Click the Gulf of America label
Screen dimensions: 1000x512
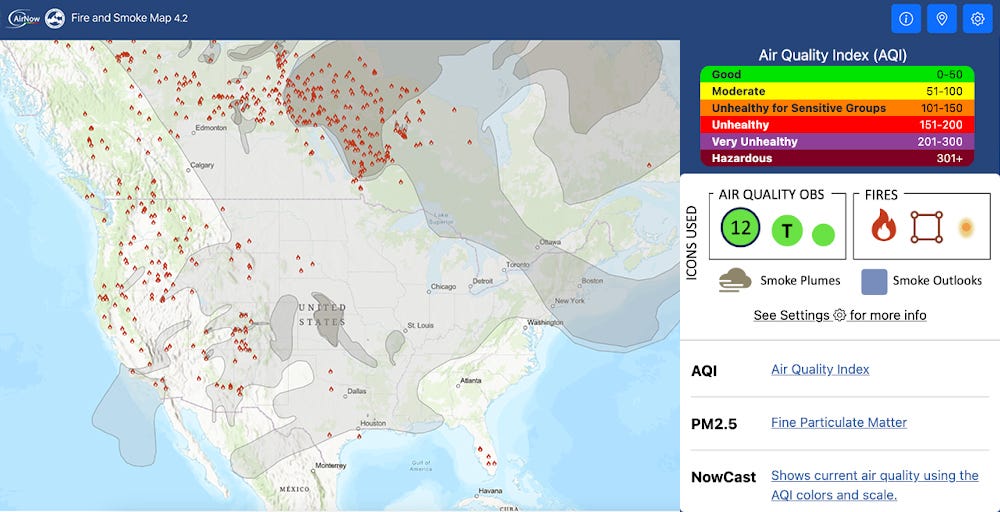point(421,465)
